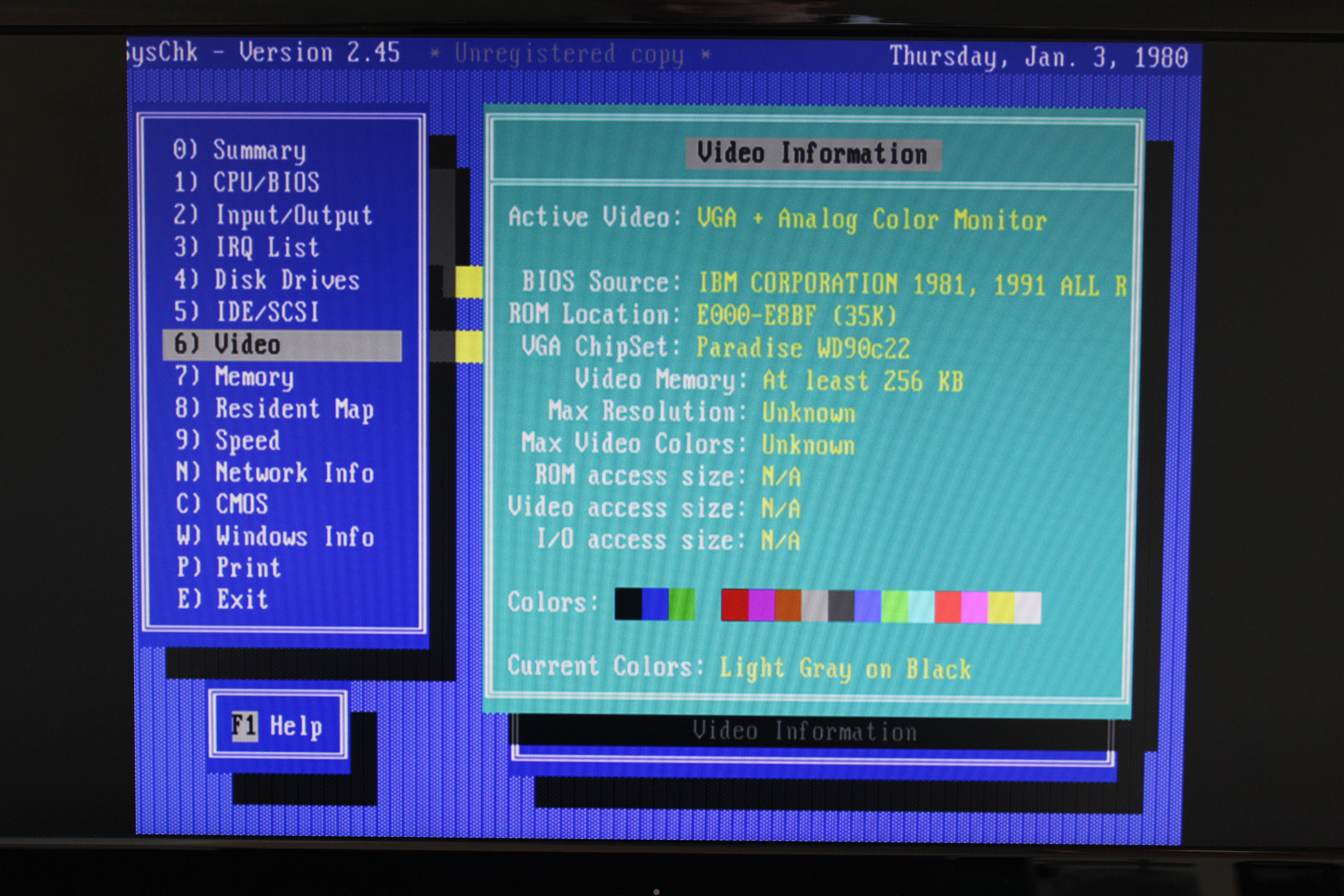Viewport: 1344px width, 896px height.
Task: Click the light gray color swatch
Action: point(815,606)
